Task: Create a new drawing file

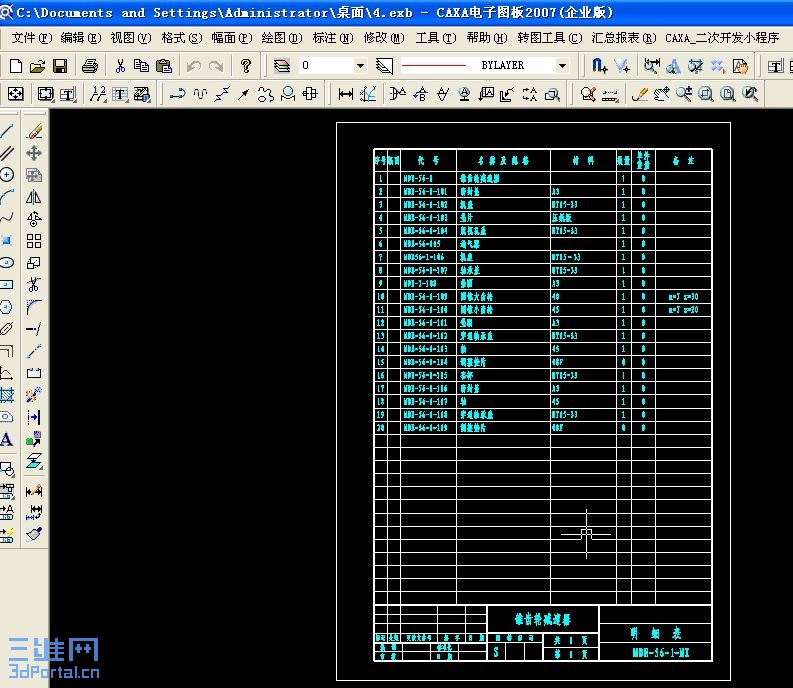Action: 16,66
